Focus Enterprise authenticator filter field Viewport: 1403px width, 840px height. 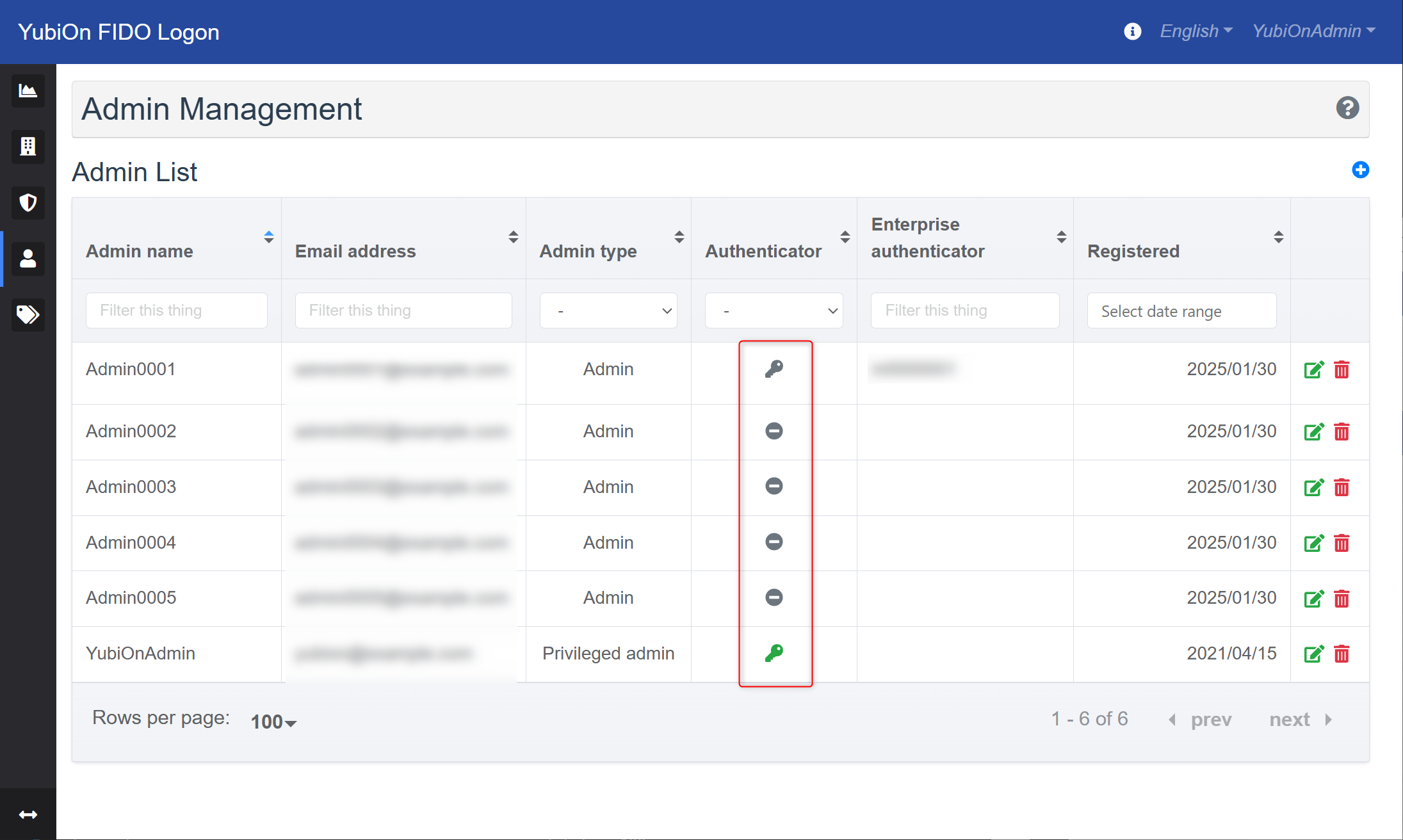(x=965, y=311)
